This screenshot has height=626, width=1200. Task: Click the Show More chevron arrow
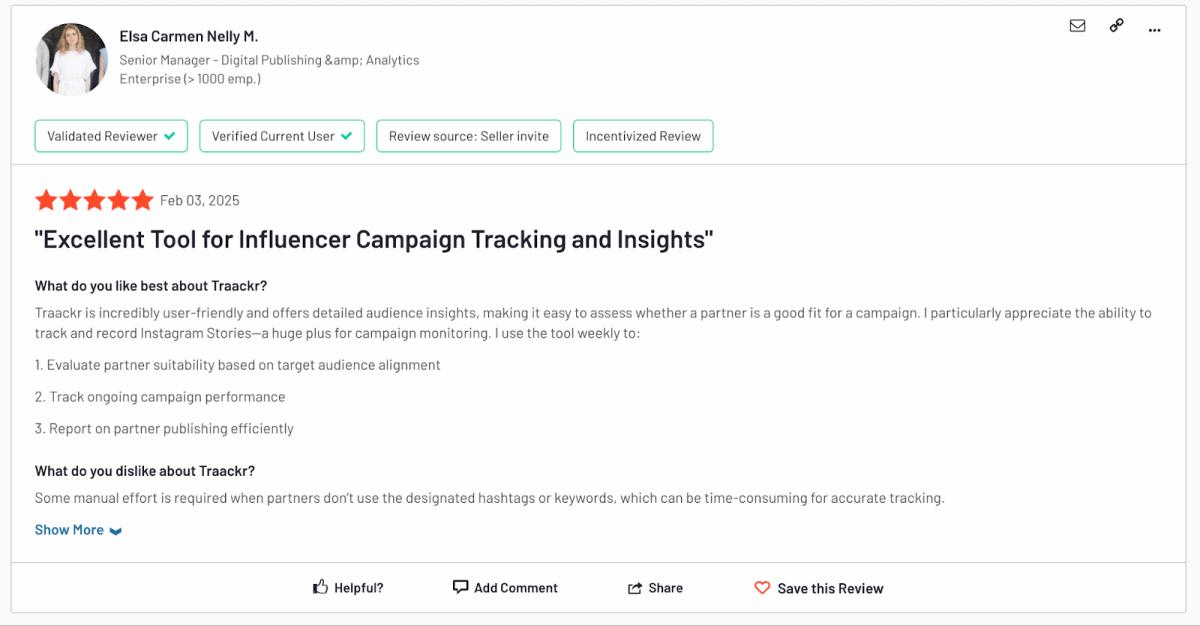click(x=117, y=531)
